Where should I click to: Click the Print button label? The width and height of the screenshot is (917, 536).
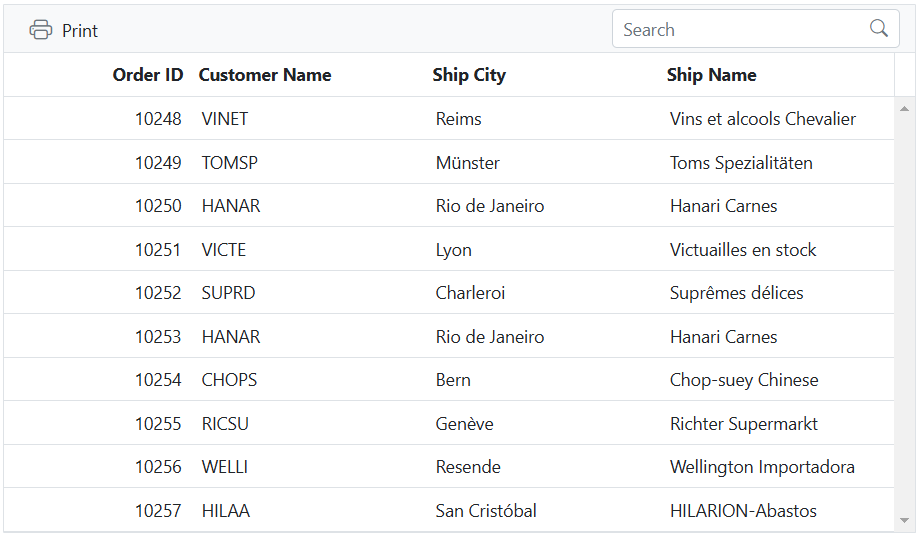pyautogui.click(x=80, y=31)
